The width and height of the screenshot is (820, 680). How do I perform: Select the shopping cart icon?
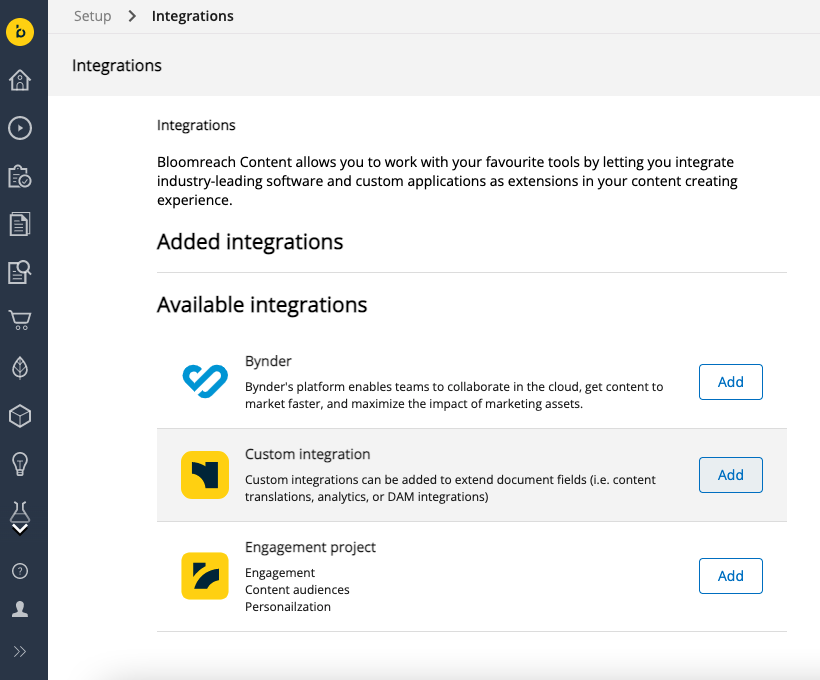pyautogui.click(x=22, y=320)
